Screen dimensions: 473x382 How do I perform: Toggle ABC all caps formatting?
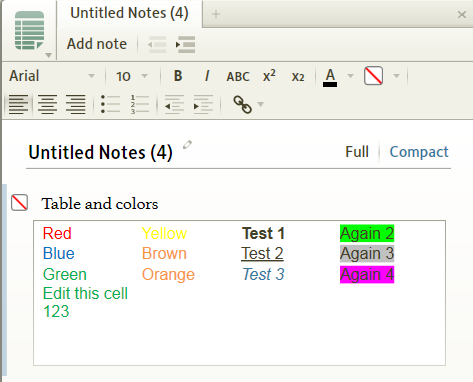[238, 77]
